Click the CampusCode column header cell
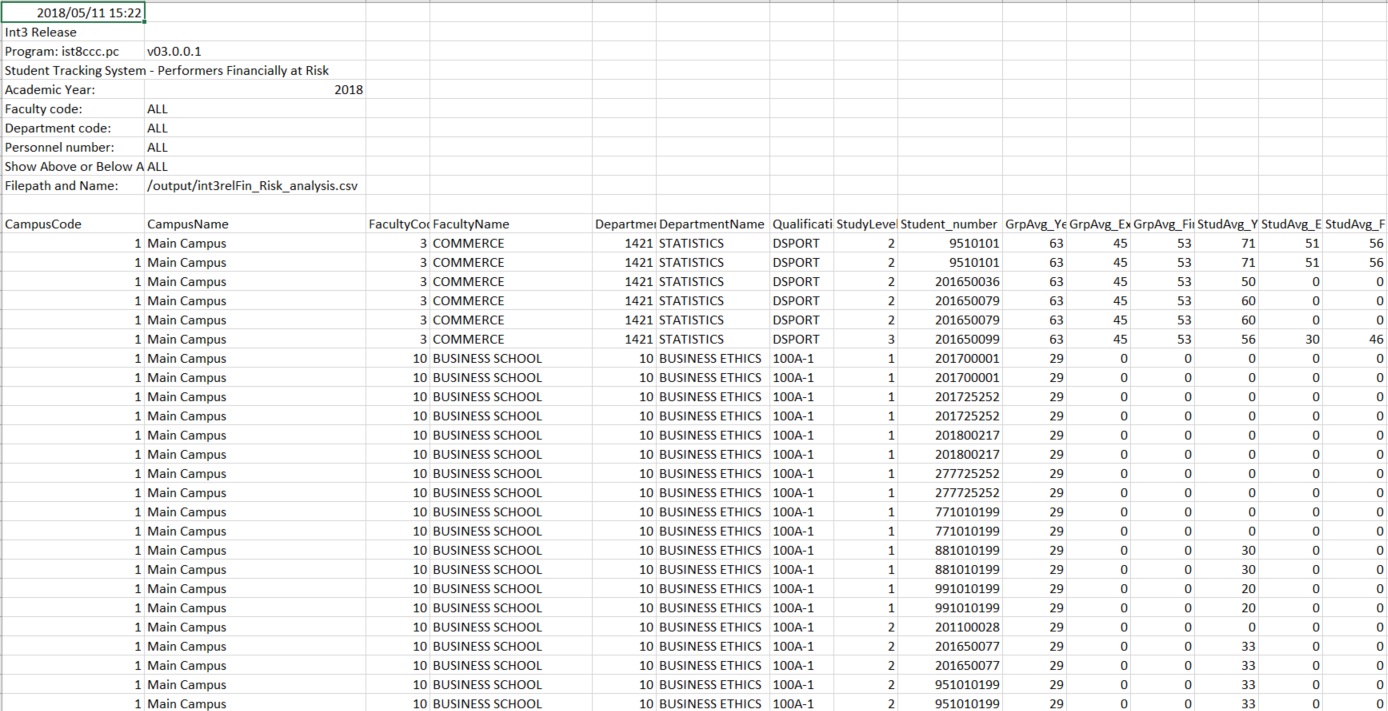 [44, 224]
